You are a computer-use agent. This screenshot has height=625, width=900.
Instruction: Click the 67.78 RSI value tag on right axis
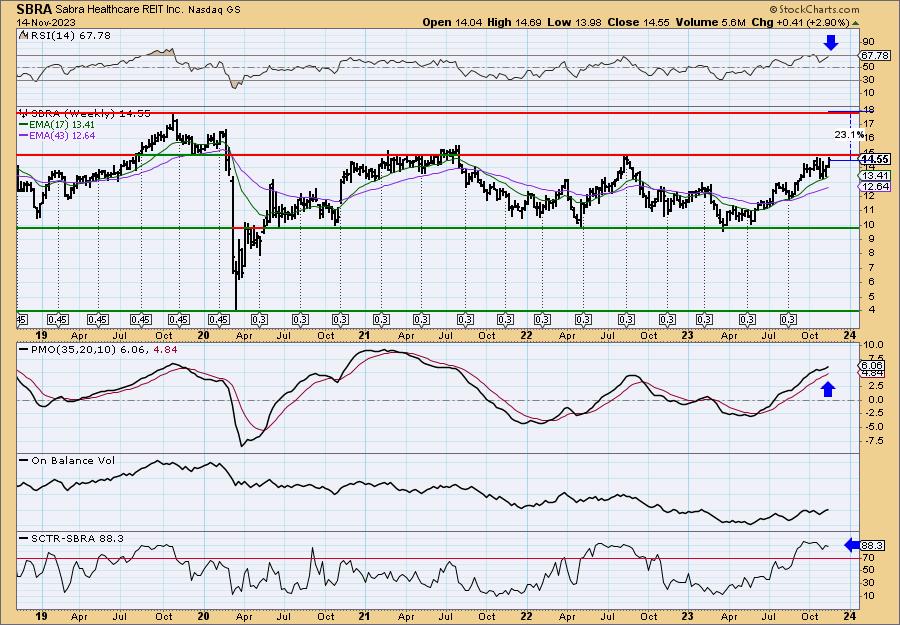(875, 55)
